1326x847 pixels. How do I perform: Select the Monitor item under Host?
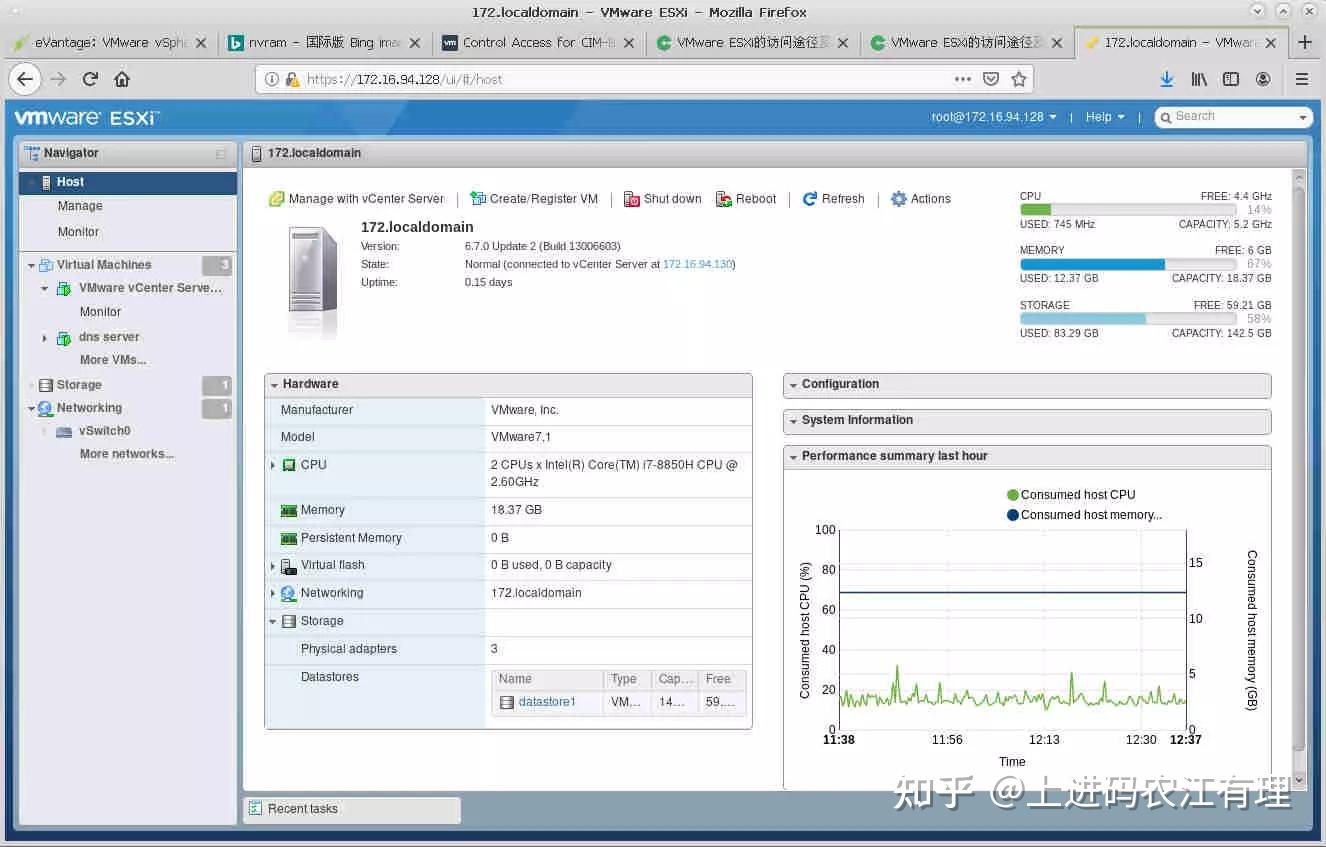click(x=79, y=231)
